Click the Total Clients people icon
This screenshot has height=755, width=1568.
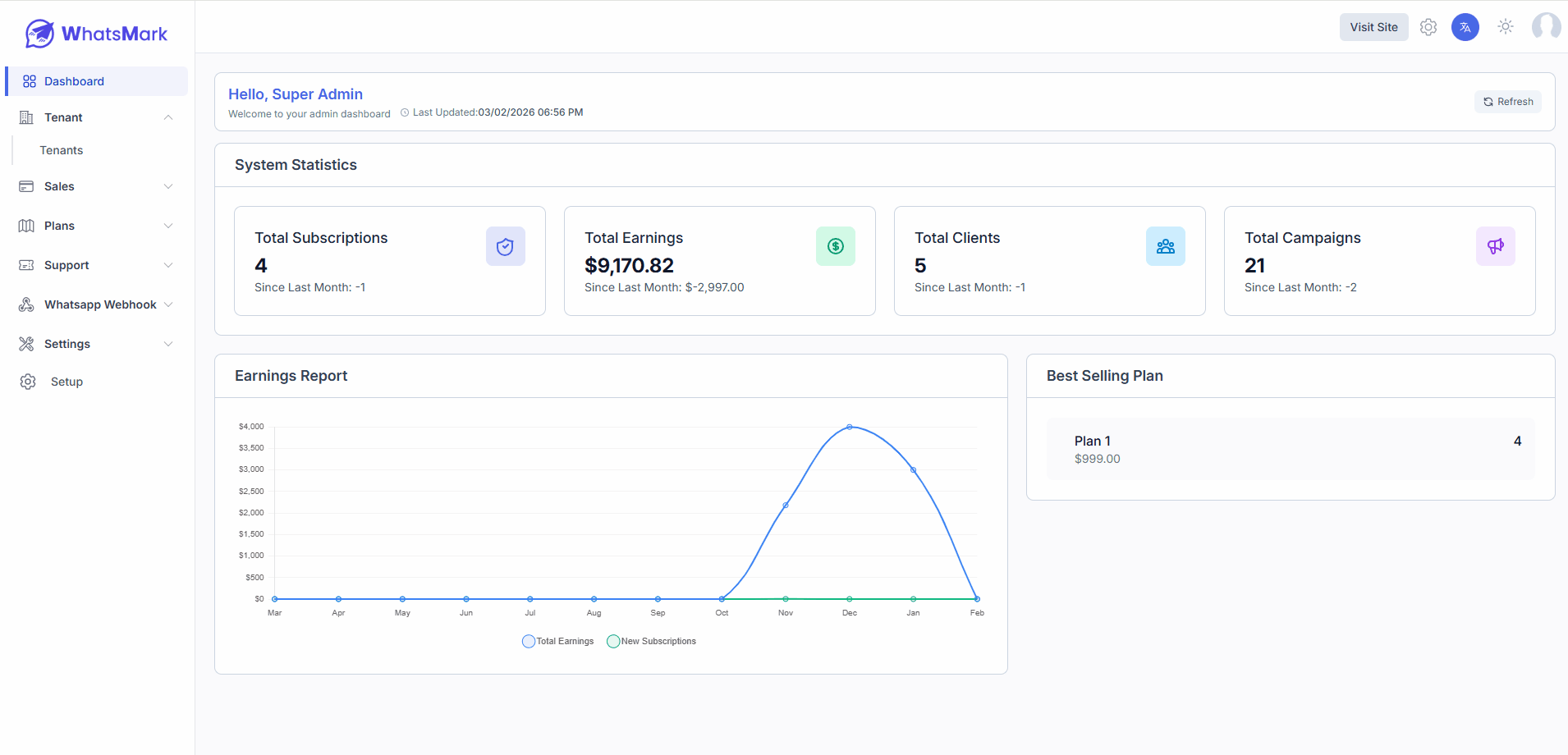tap(1165, 246)
